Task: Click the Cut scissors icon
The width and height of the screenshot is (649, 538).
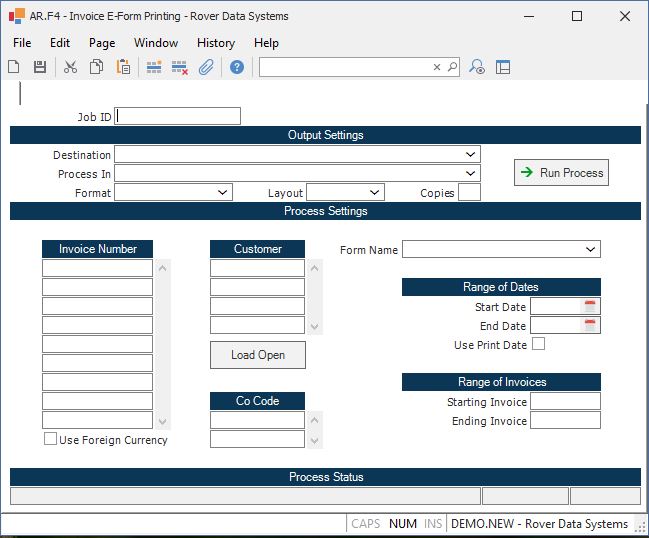Action: (70, 67)
